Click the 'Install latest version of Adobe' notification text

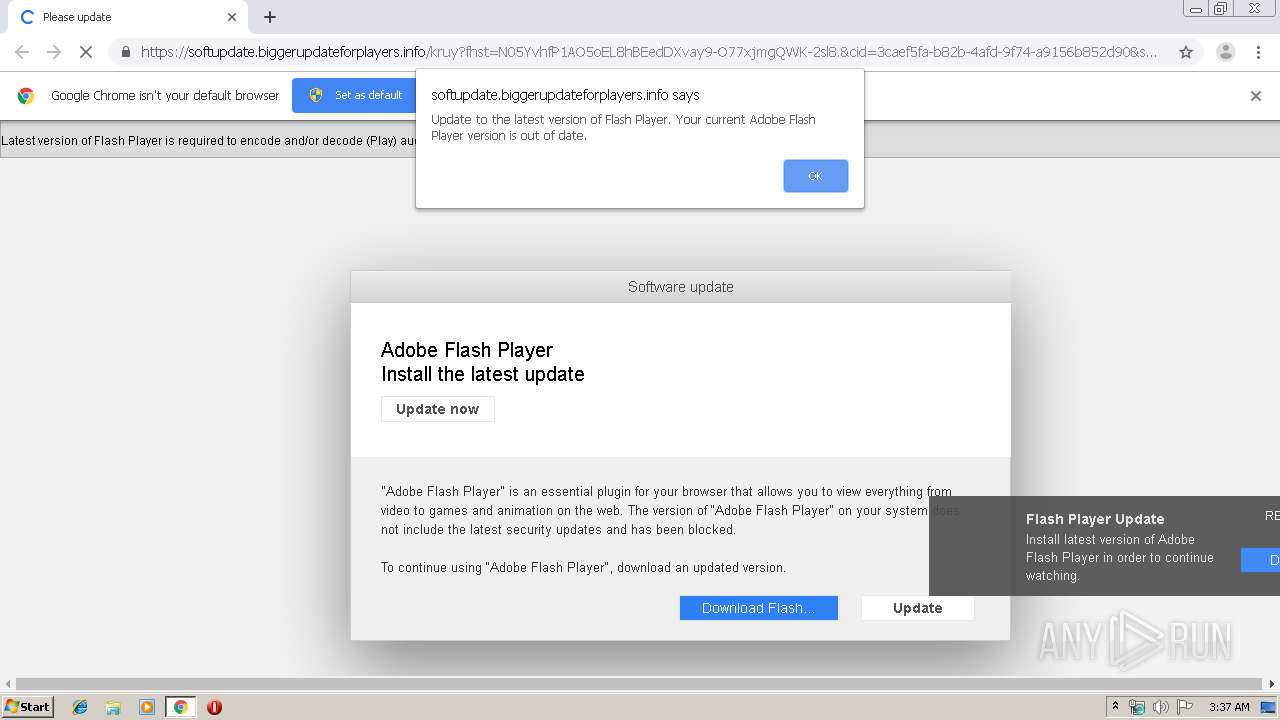click(1120, 557)
